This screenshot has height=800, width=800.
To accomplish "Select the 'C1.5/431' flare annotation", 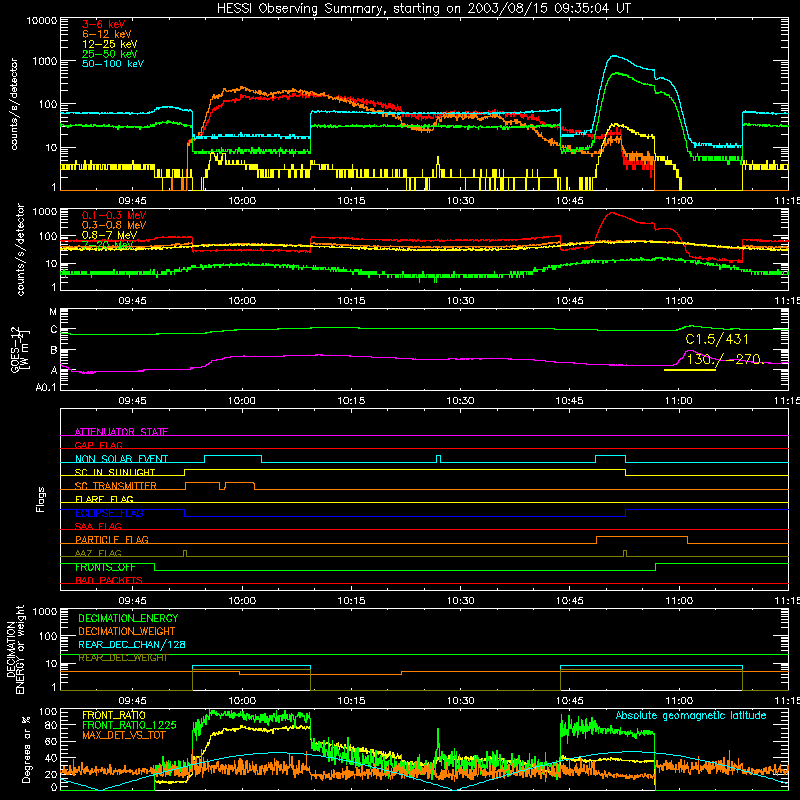I will tap(717, 339).
